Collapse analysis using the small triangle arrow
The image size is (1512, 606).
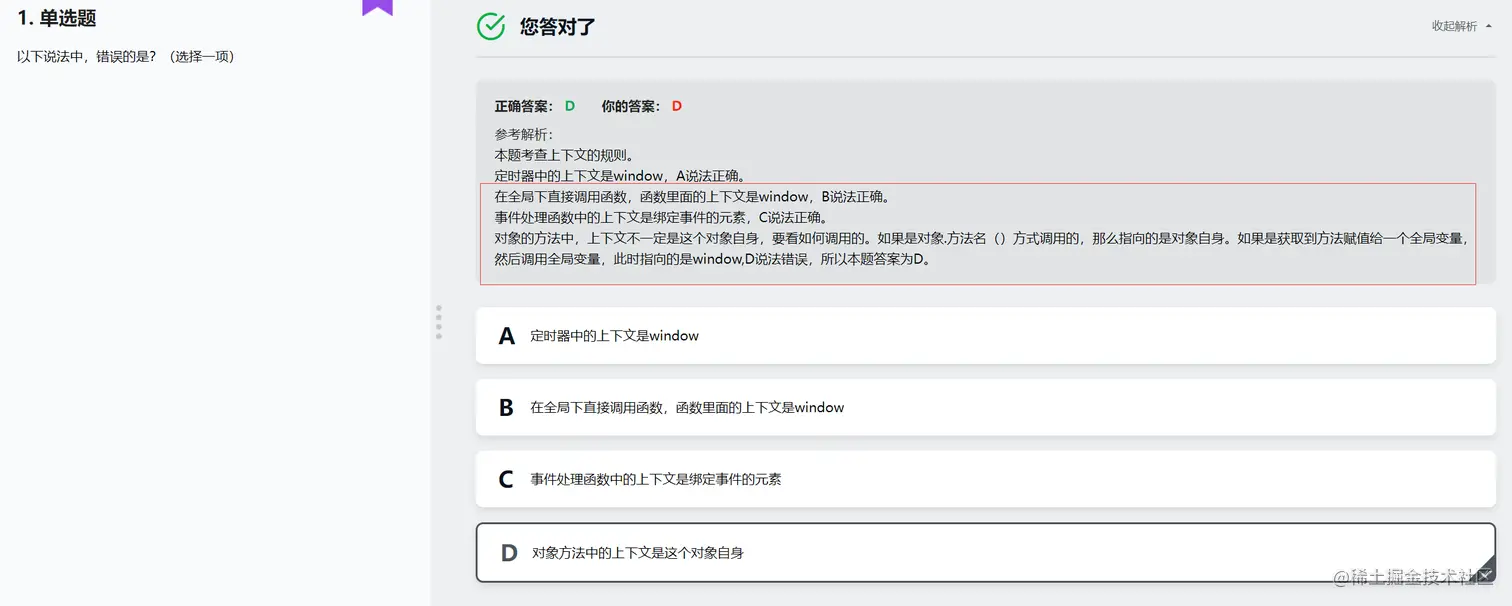(x=1487, y=26)
